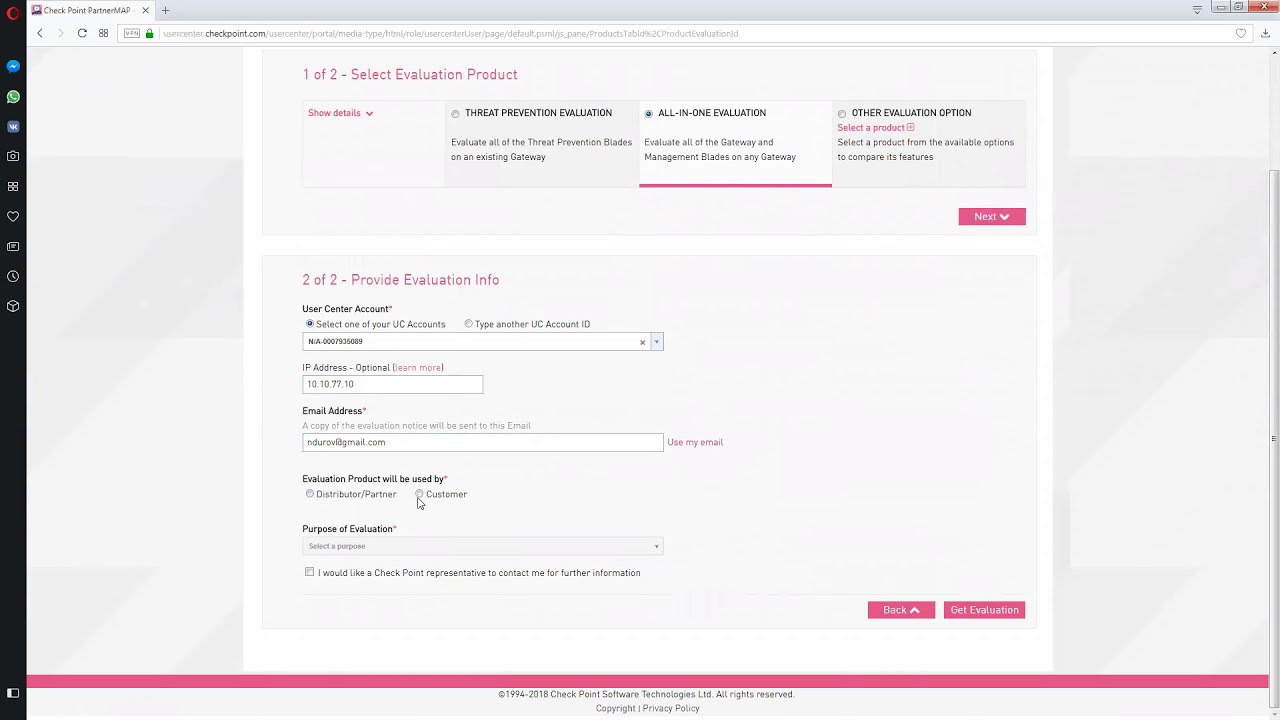
Task: Select Other Evaluation Option radio button
Action: (842, 114)
